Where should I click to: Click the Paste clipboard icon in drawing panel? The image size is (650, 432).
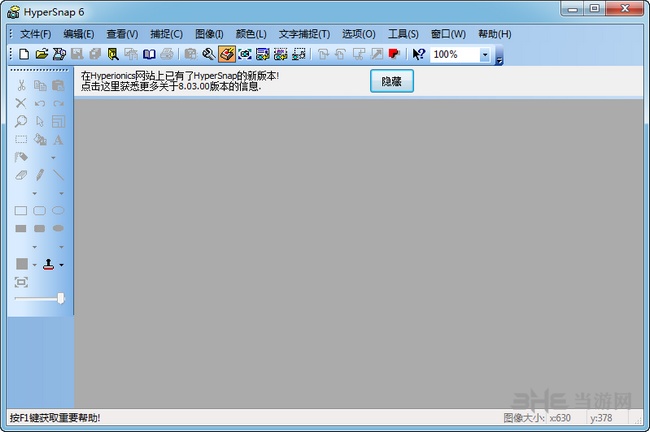pyautogui.click(x=58, y=85)
